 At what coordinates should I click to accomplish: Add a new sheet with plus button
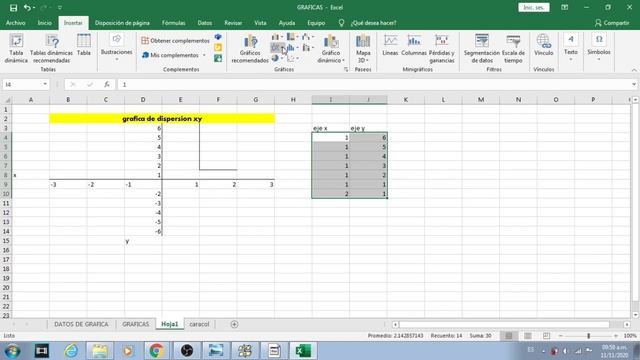click(234, 324)
